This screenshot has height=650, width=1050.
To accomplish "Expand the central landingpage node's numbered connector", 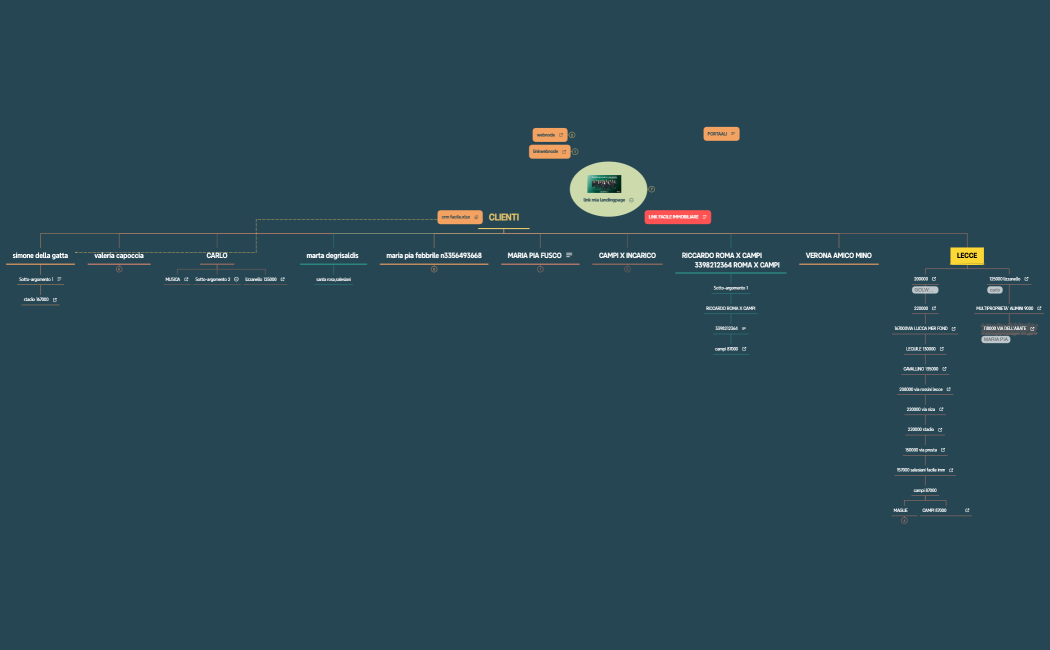I will tap(652, 189).
